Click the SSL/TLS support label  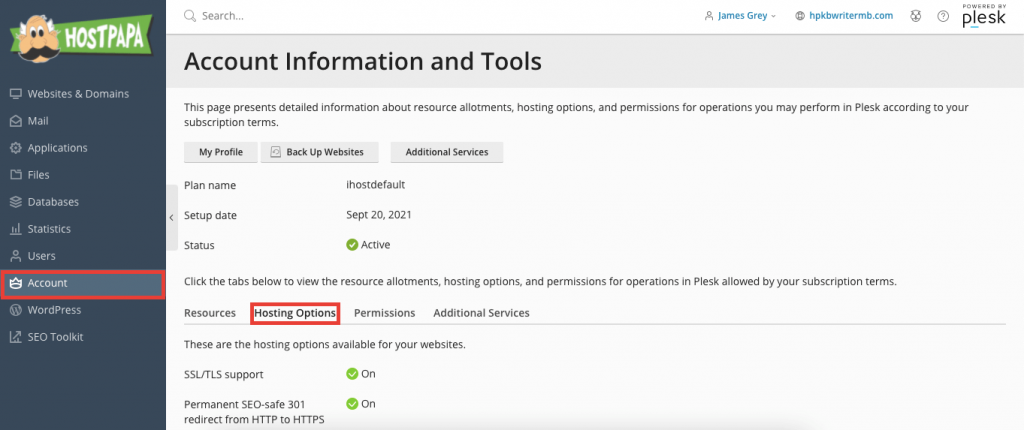point(224,374)
